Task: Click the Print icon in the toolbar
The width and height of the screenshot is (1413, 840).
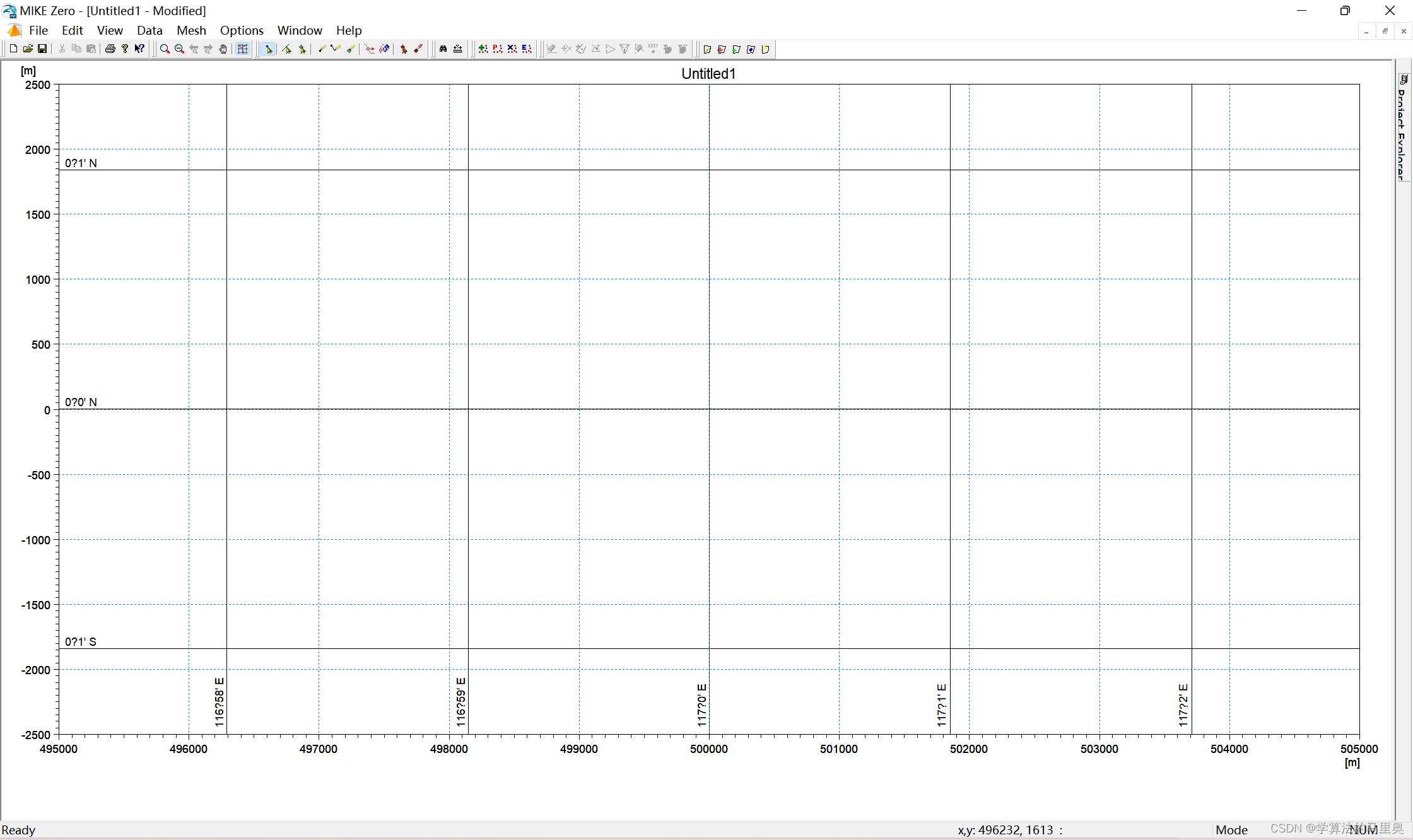Action: tap(110, 49)
